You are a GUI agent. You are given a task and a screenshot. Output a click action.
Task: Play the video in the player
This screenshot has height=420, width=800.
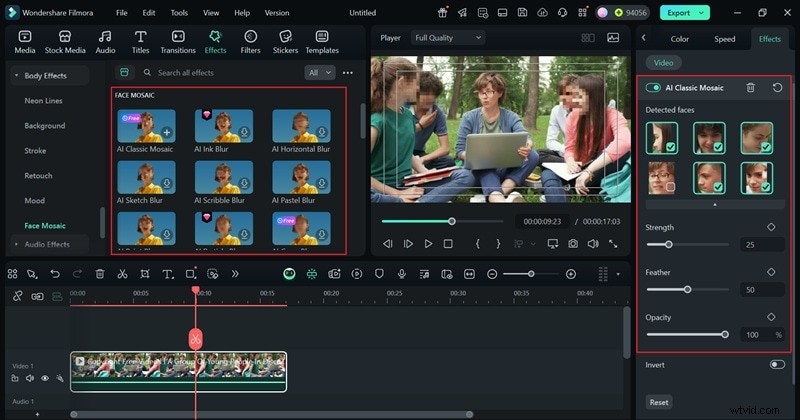point(428,244)
